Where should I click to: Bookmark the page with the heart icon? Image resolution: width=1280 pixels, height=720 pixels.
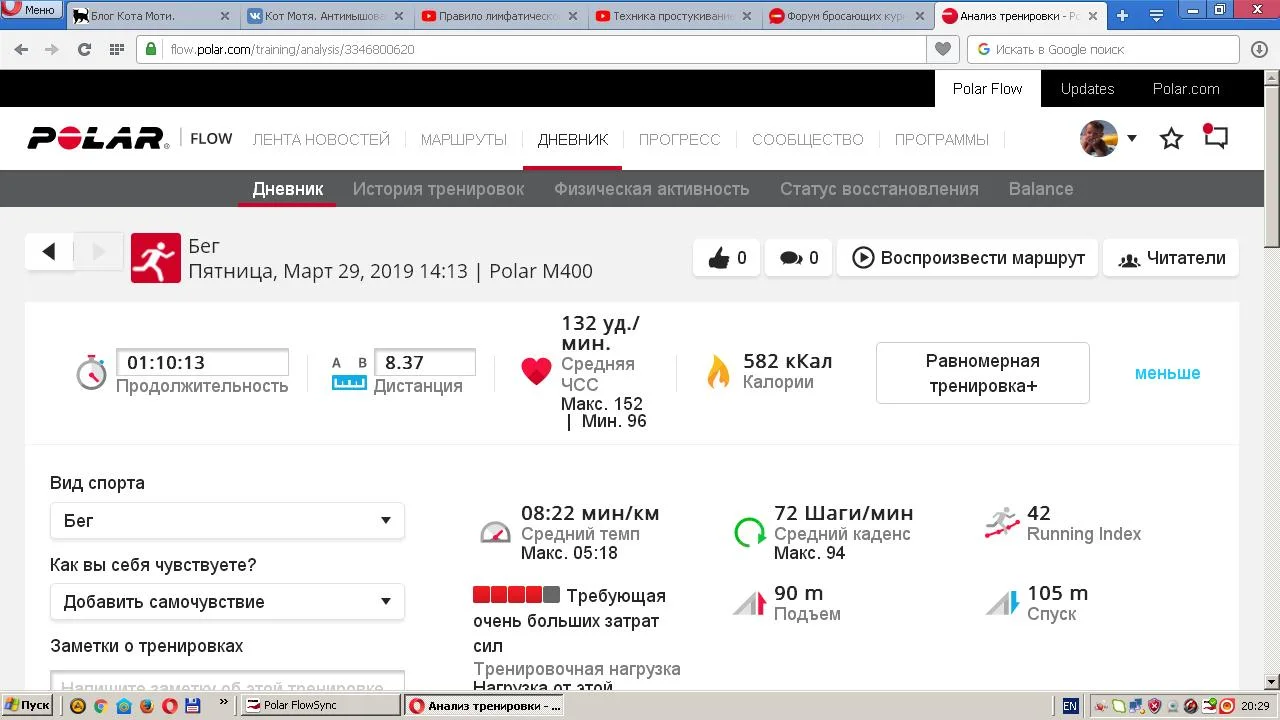[x=942, y=49]
